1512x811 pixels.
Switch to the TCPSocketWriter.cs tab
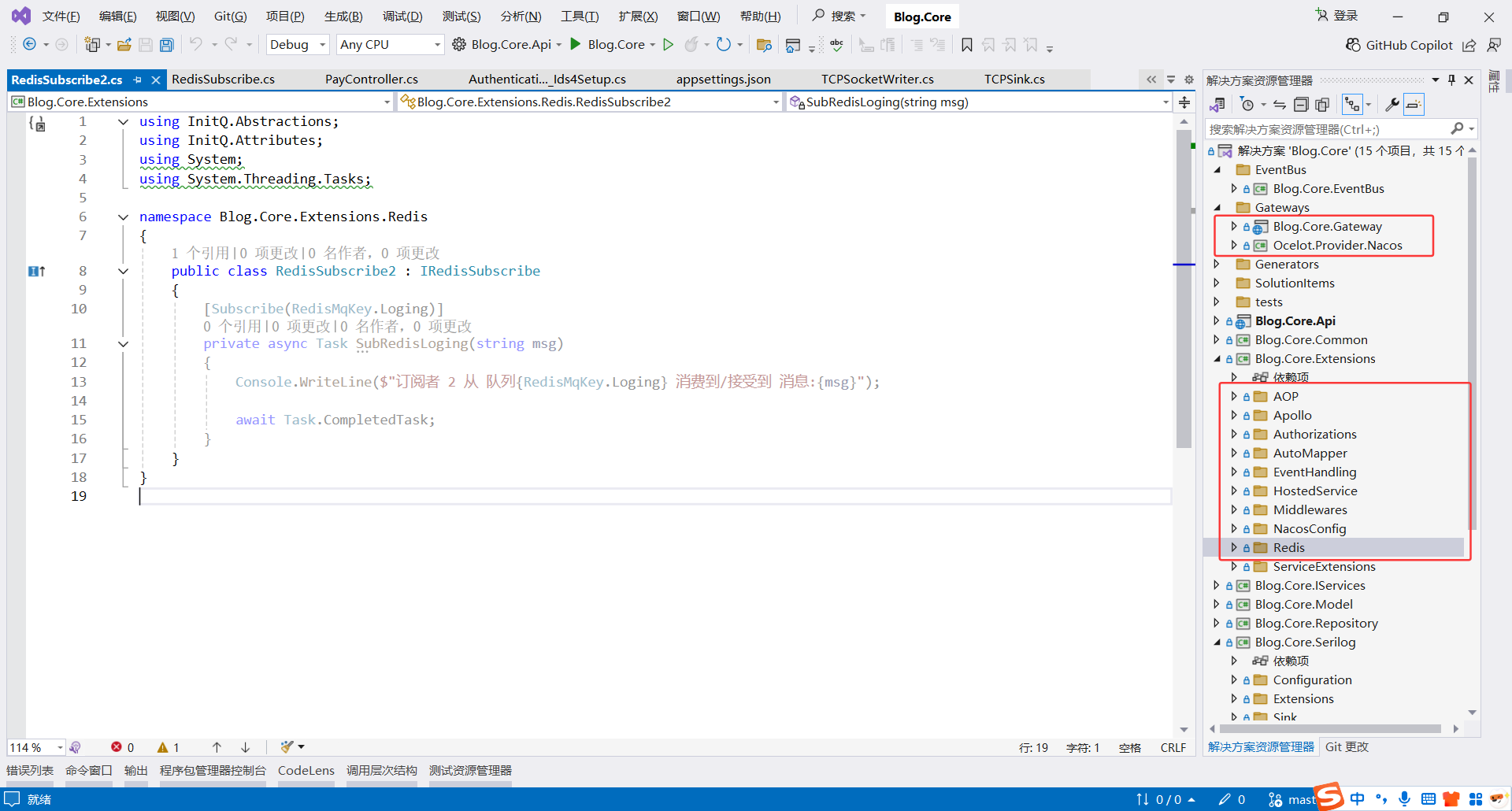pos(877,79)
